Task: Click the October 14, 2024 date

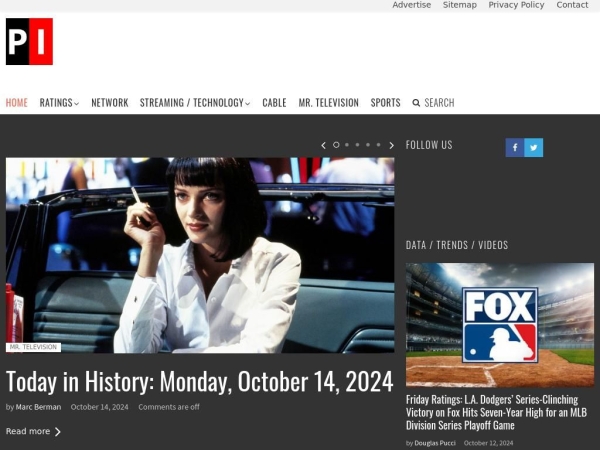Action: (99, 407)
